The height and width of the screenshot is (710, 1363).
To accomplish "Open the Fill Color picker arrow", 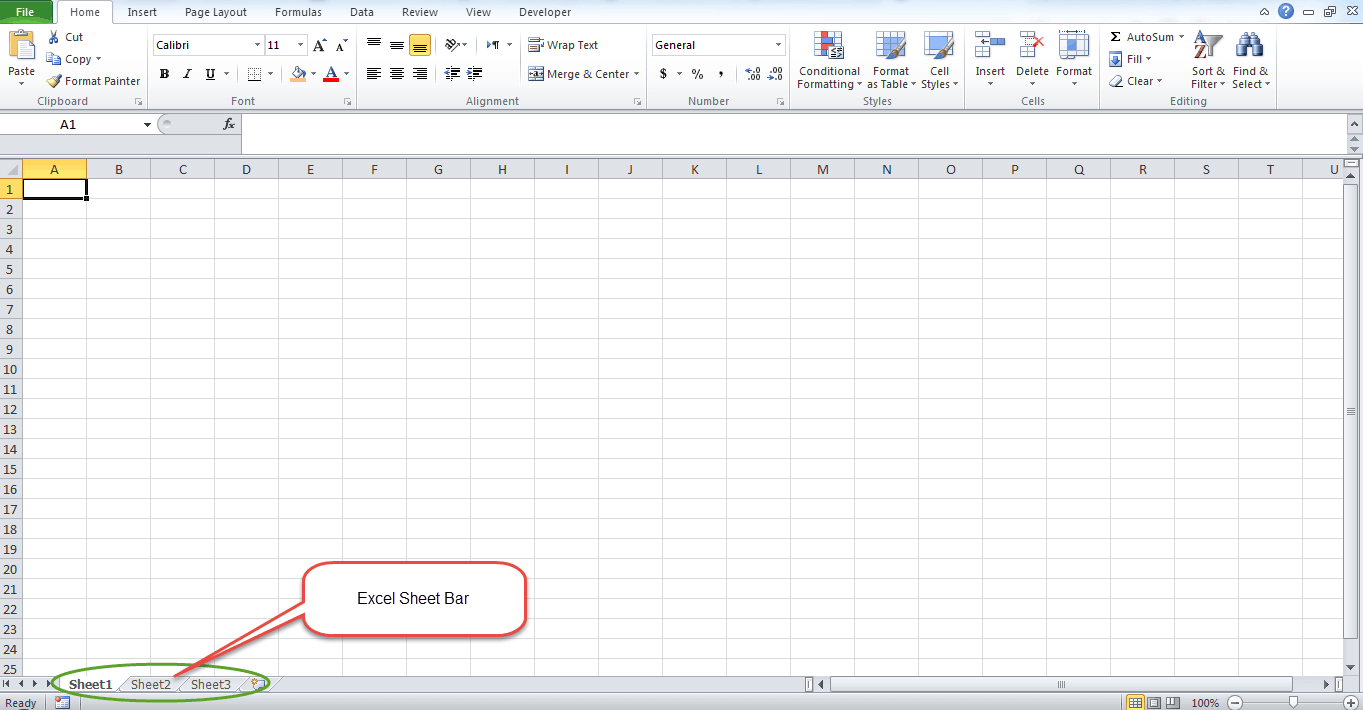I will point(313,74).
